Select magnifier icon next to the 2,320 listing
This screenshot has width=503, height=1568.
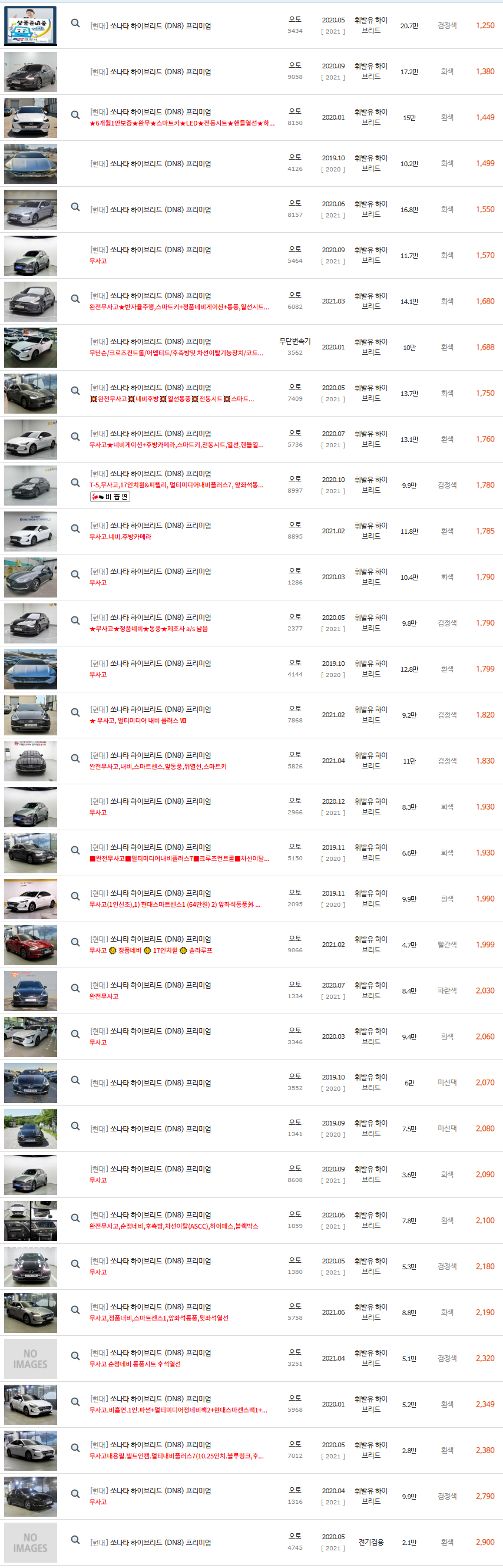tap(75, 1355)
